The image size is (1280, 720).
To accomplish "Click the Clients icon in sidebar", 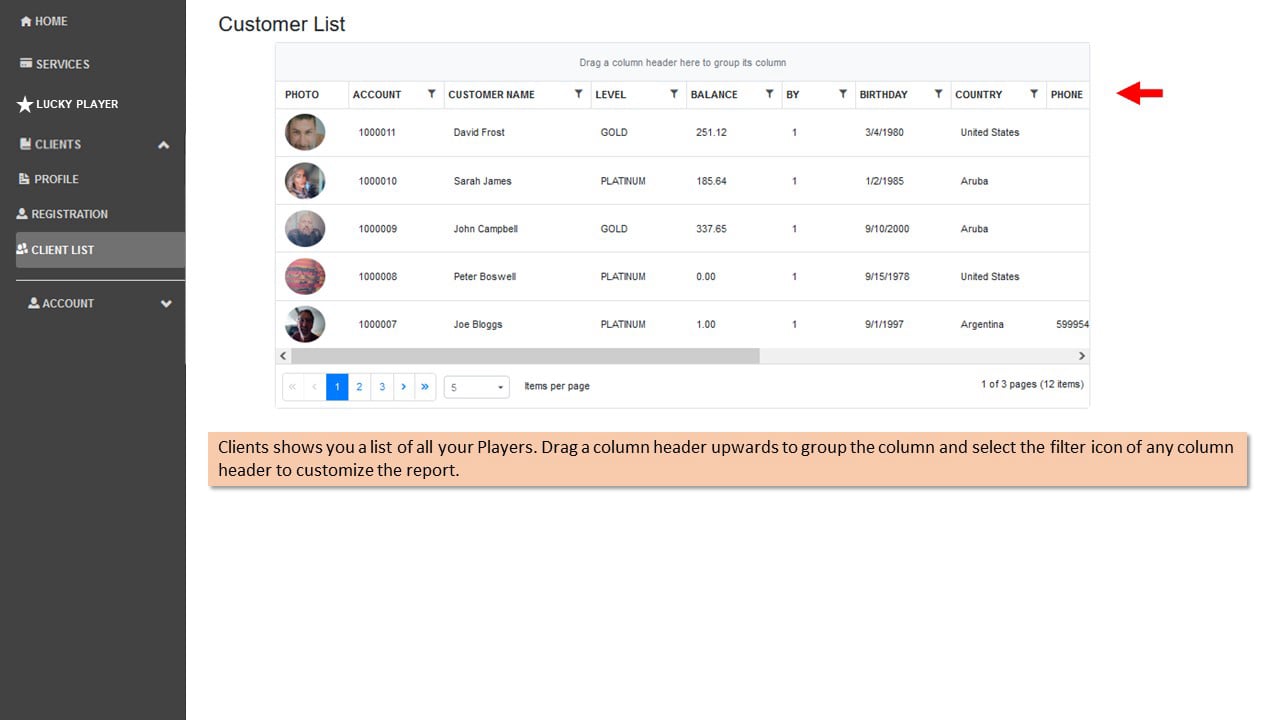I will pyautogui.click(x=26, y=144).
